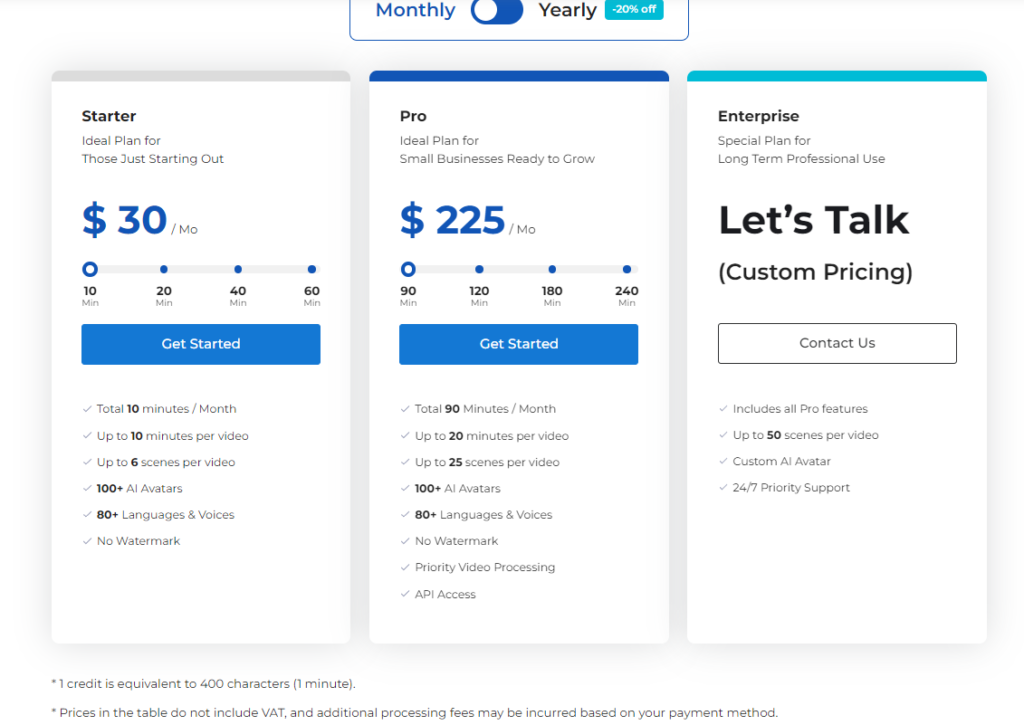
Task: Choose 40 Min on Starter slider
Action: click(x=238, y=269)
